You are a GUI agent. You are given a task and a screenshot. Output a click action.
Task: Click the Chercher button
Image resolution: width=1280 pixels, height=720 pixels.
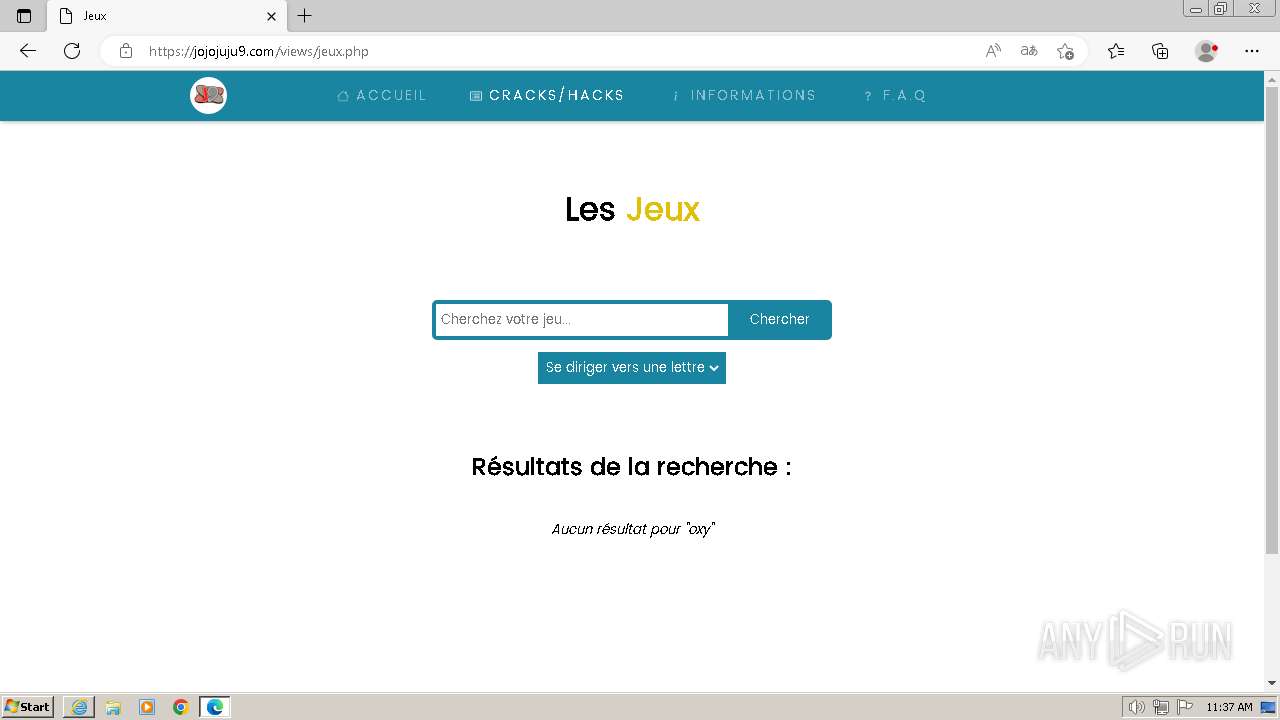780,320
